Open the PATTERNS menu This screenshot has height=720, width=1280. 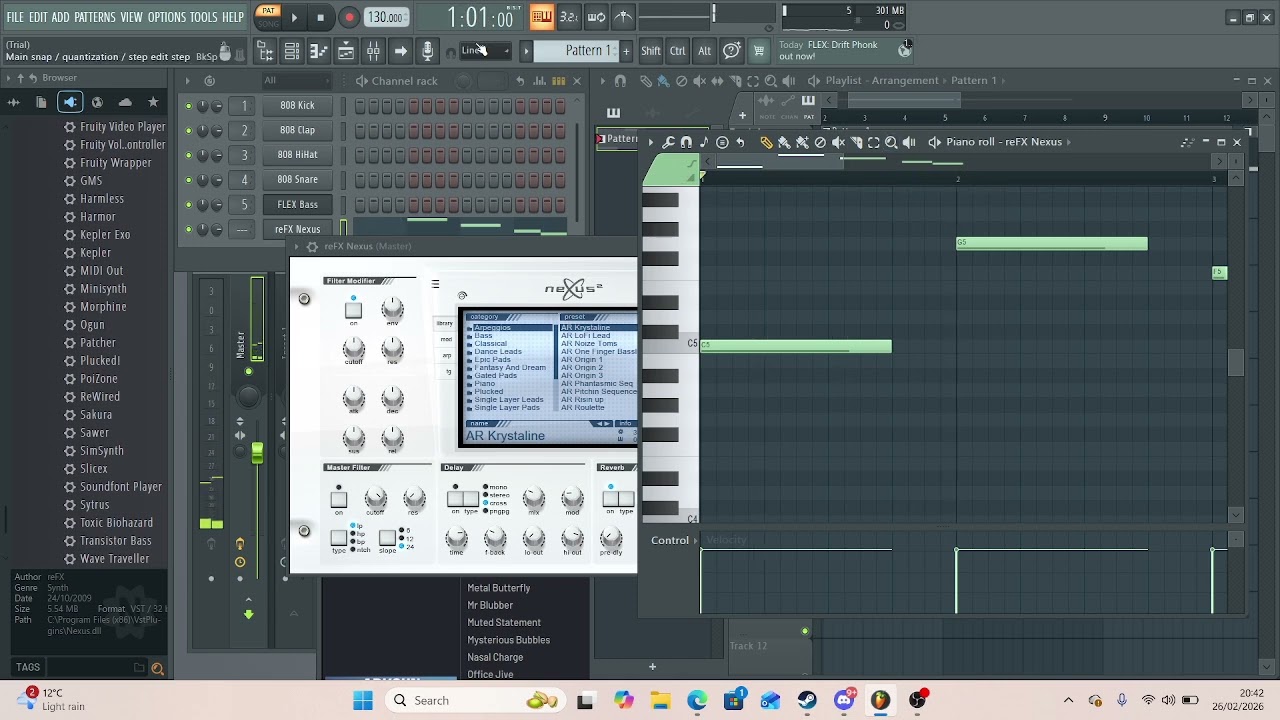point(95,18)
